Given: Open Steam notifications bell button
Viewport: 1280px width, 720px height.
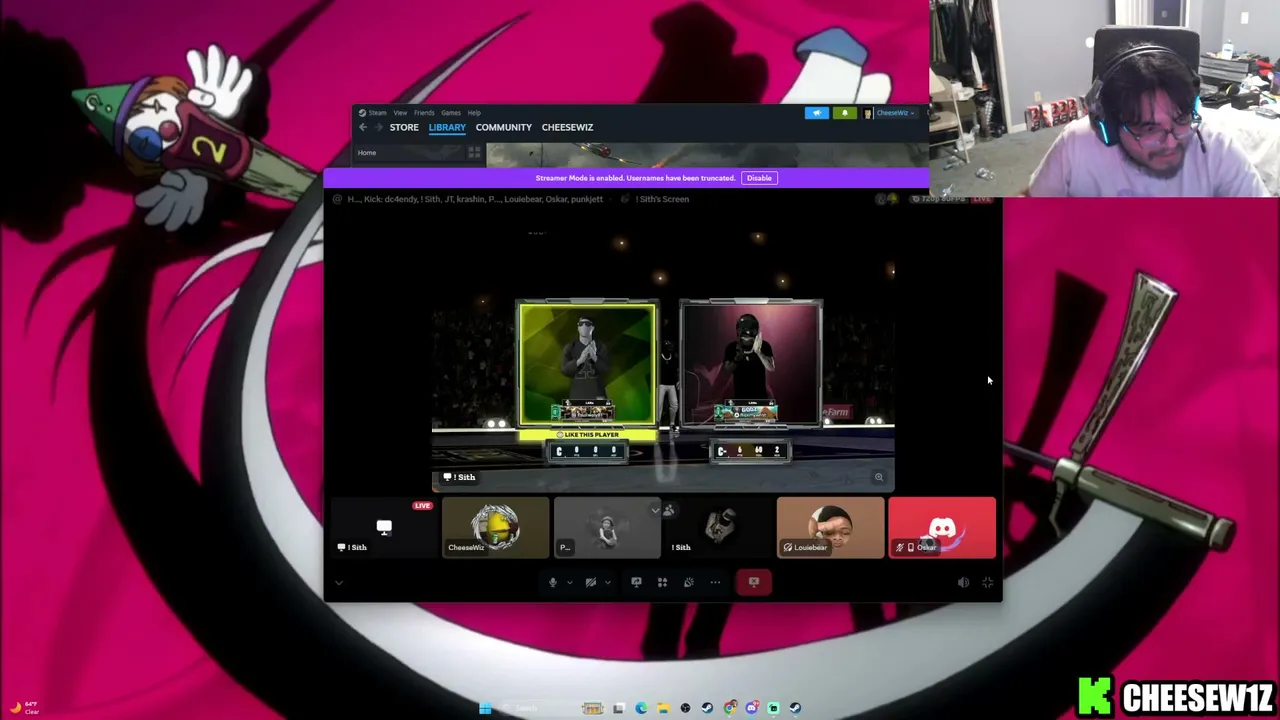Looking at the screenshot, I should pos(845,113).
